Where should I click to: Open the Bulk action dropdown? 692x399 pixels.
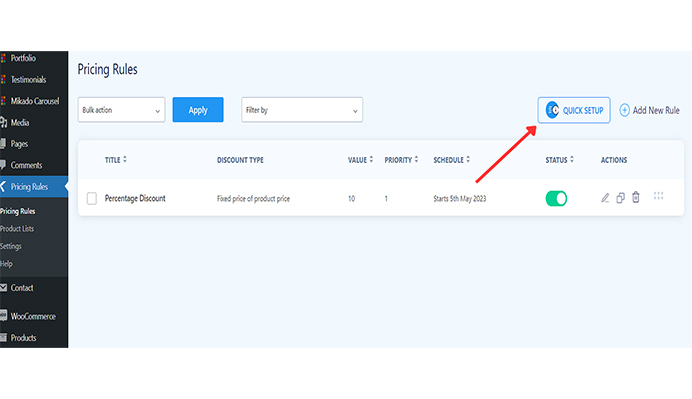121,110
